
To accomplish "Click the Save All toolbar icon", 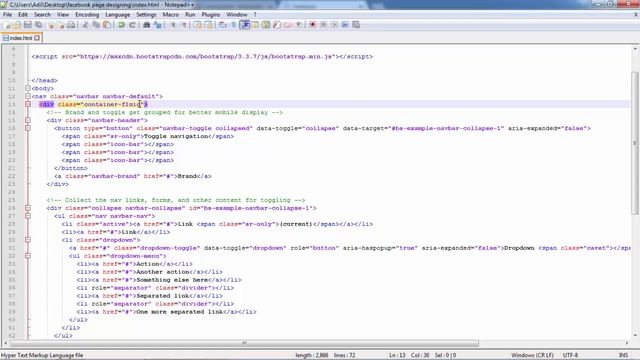I will (38, 25).
